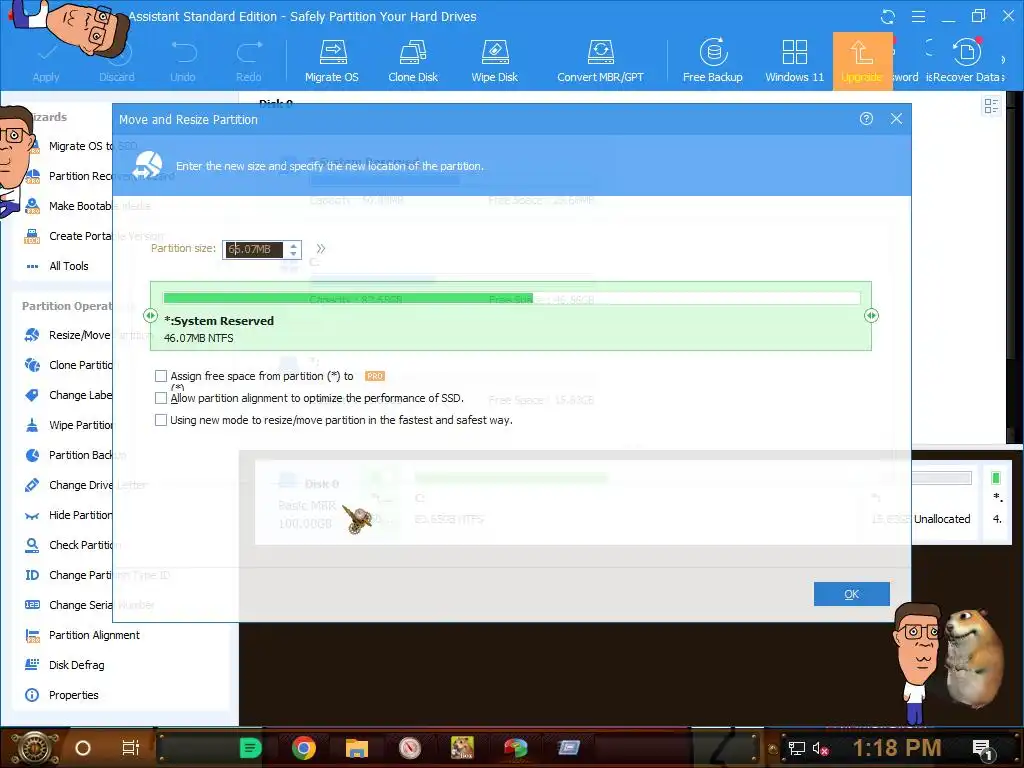
Task: Click the right partition resize handle
Action: pos(871,315)
